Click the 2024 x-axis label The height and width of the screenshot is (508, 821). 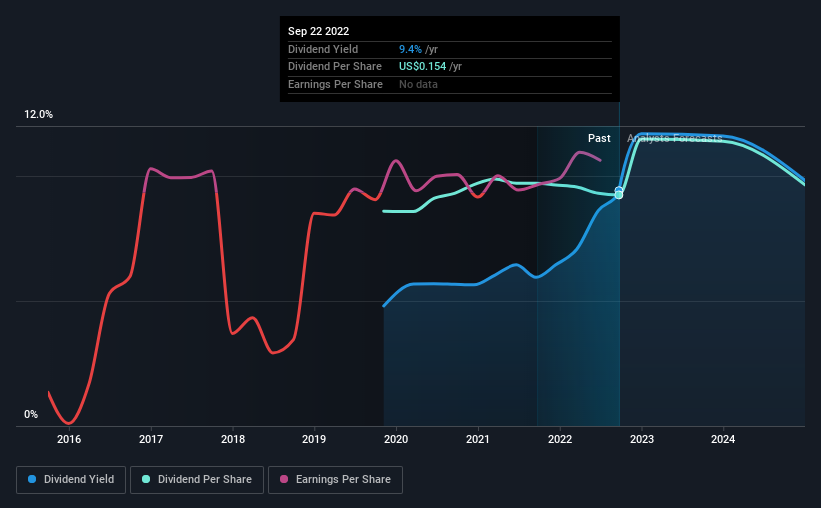point(723,439)
